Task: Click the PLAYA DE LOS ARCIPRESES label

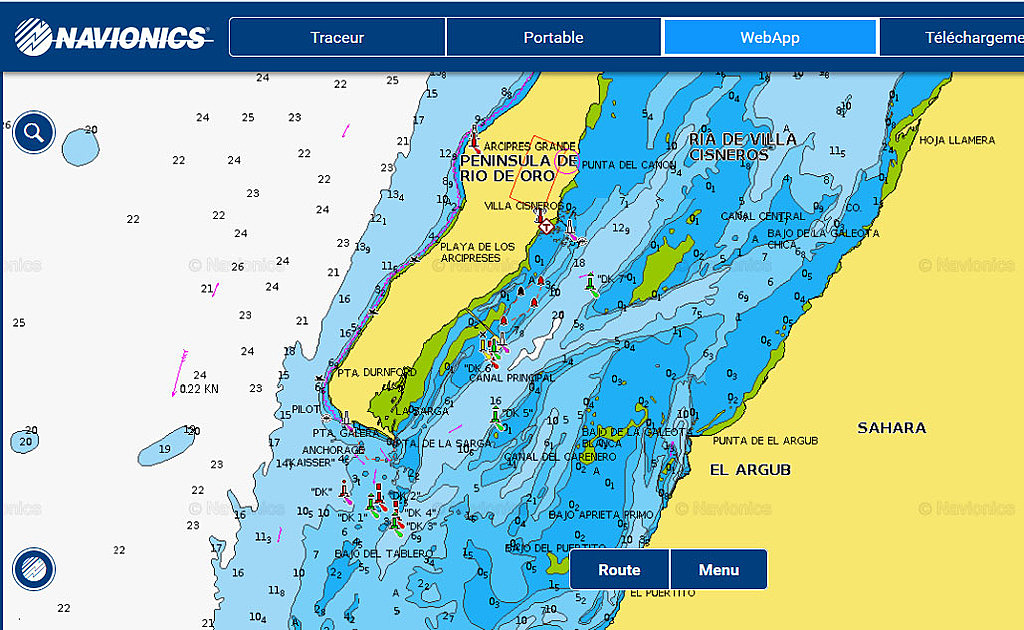Action: point(477,253)
